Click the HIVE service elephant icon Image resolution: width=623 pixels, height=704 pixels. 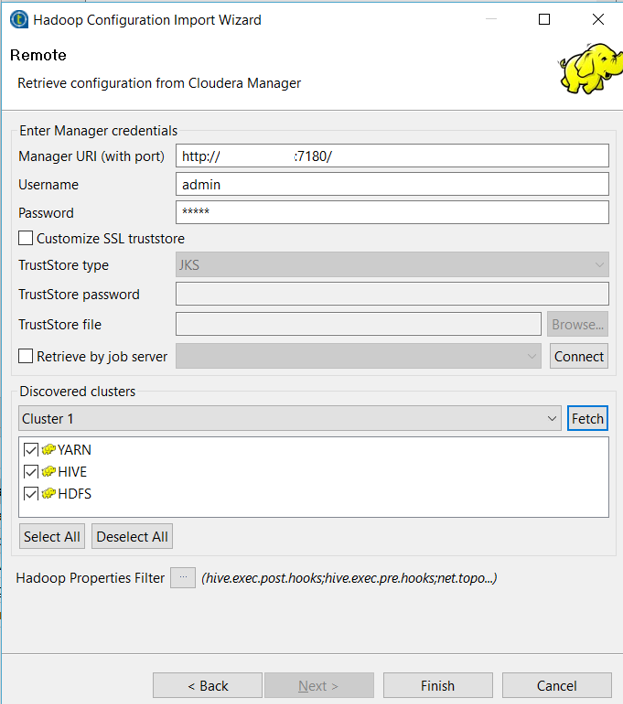(x=48, y=471)
